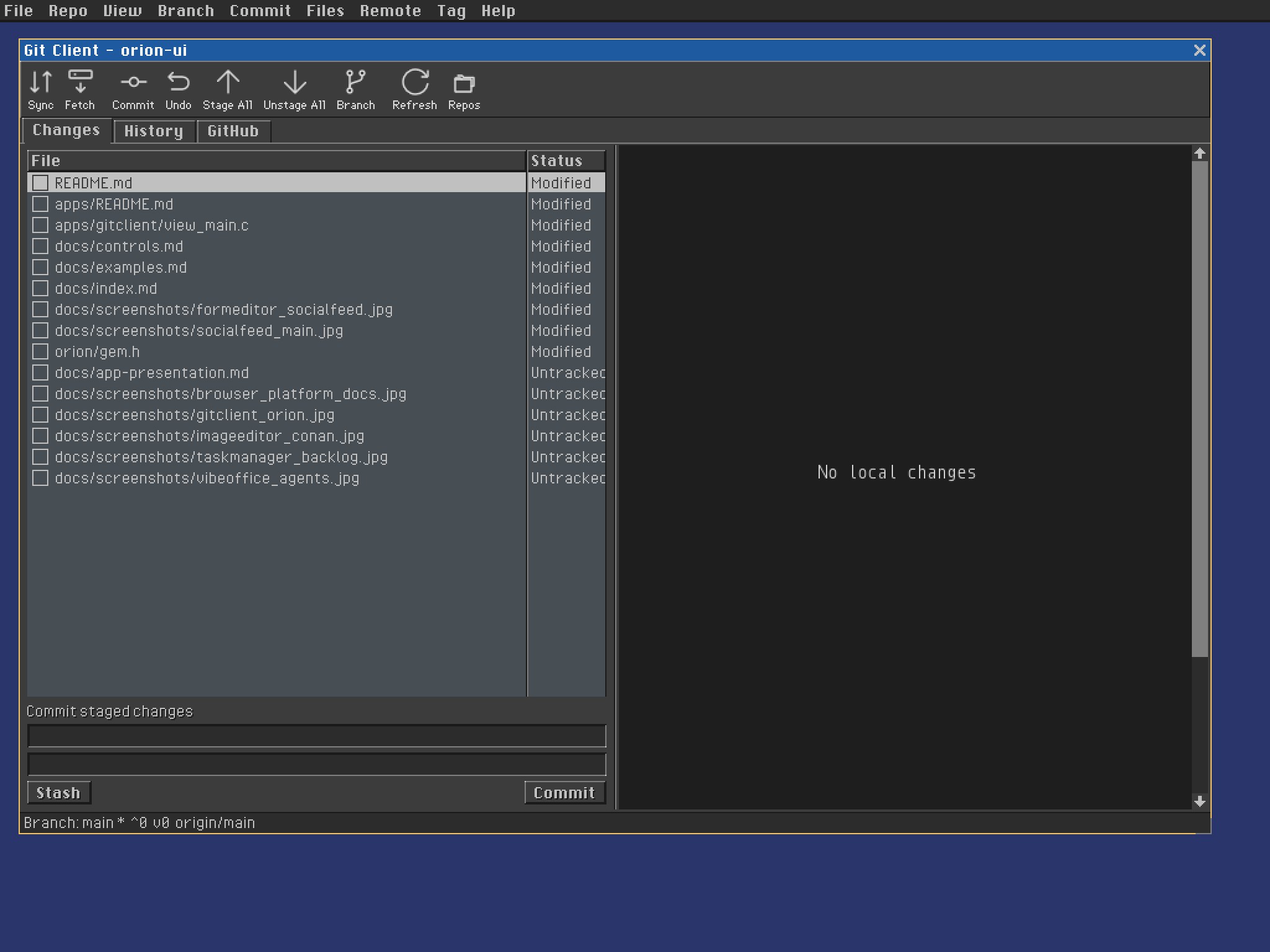1270x952 pixels.
Task: Check the formeditor_socialfeed.jpg checkbox
Action: pyautogui.click(x=40, y=309)
